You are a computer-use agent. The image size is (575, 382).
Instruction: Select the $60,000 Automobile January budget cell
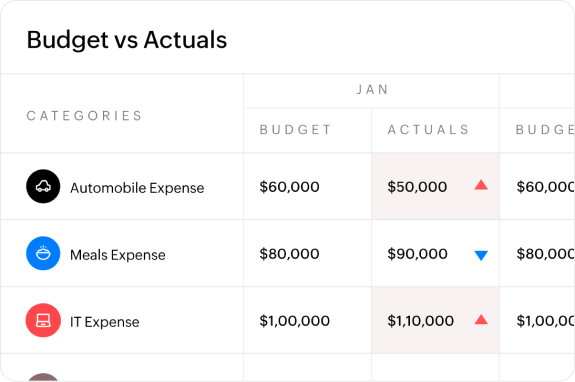(x=307, y=186)
